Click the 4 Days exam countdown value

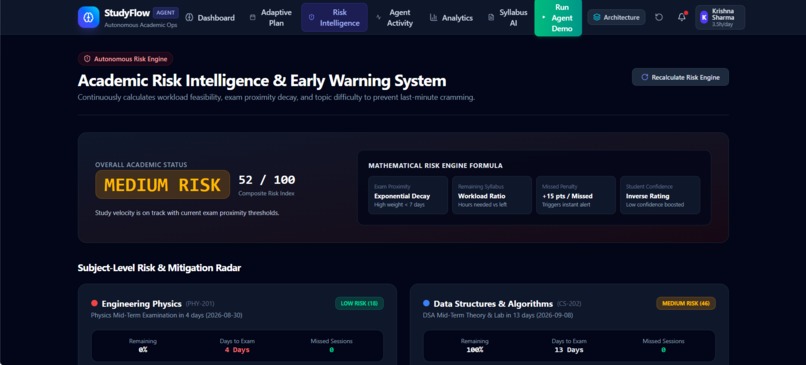point(237,350)
